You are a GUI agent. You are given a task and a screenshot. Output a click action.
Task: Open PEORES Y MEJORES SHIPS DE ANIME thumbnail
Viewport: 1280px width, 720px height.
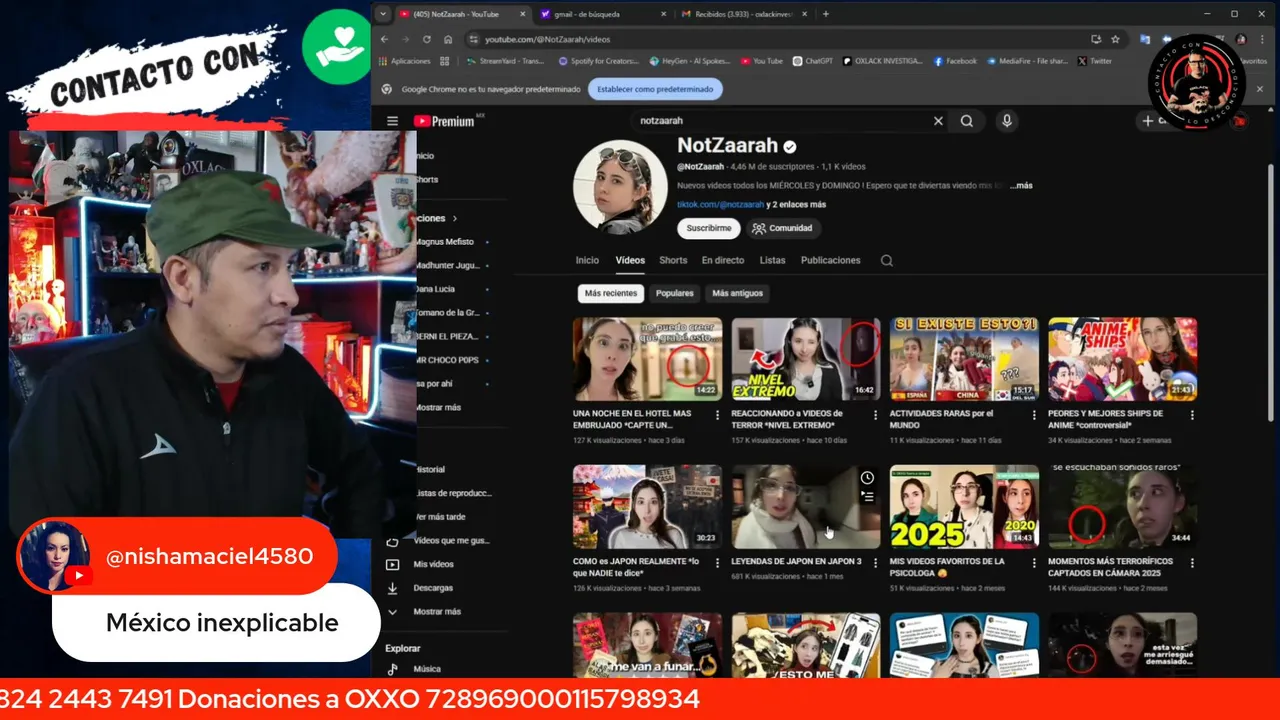click(1122, 359)
